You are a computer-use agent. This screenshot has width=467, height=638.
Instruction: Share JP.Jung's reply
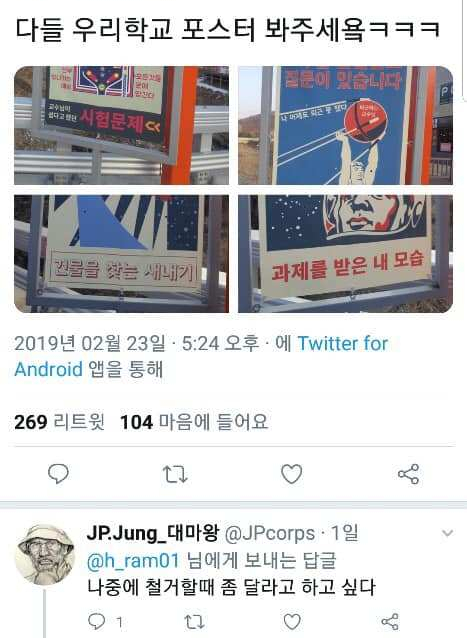[390, 621]
